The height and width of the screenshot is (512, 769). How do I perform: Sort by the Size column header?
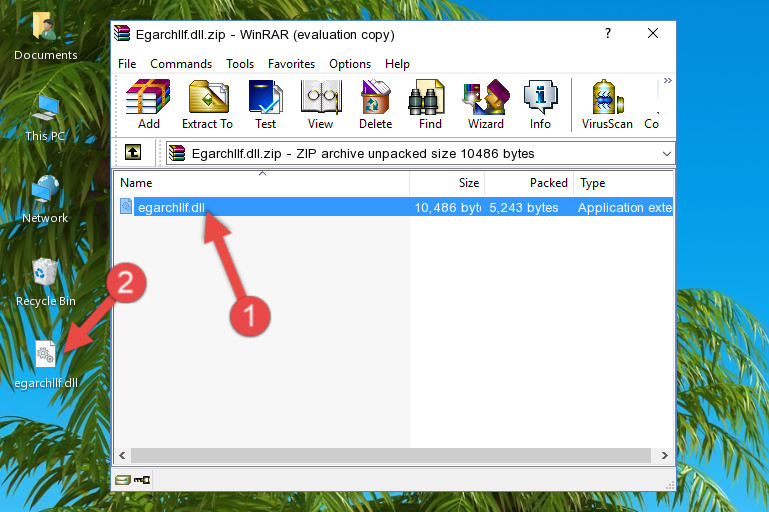point(447,183)
